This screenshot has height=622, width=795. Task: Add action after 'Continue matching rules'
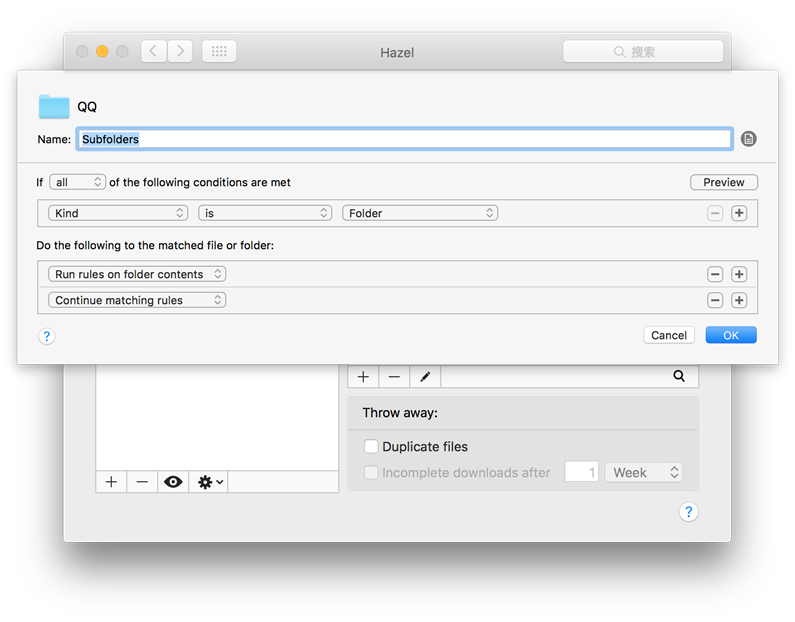739,300
